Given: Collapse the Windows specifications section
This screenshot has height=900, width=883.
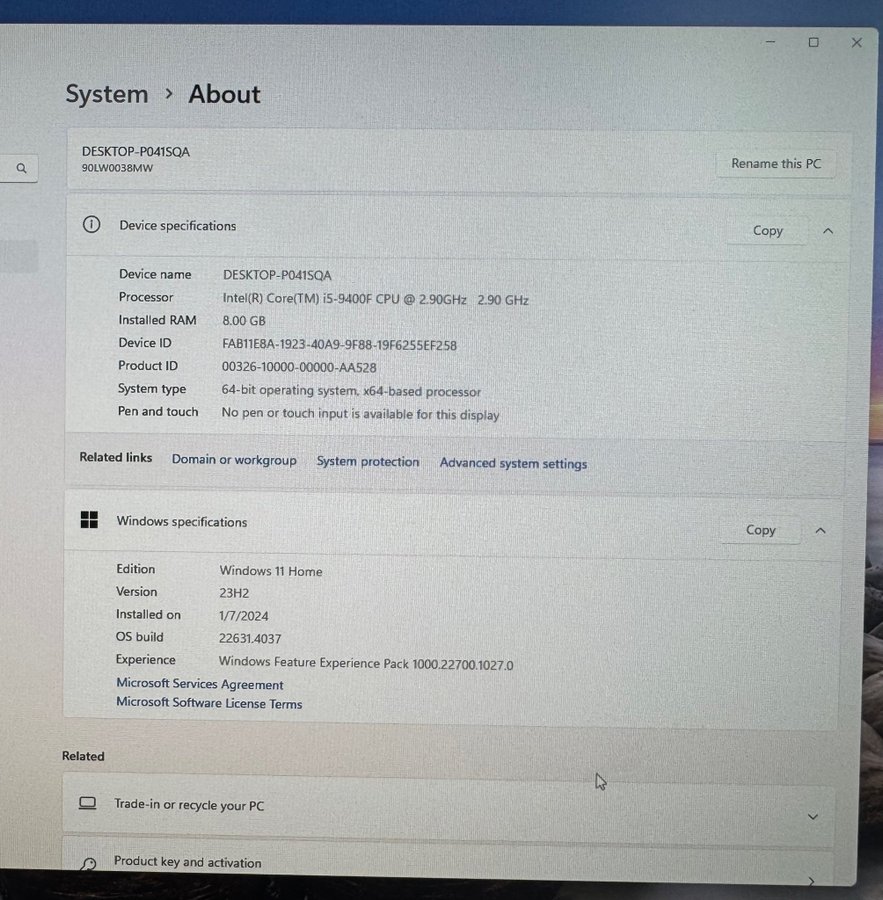Looking at the screenshot, I should [820, 531].
